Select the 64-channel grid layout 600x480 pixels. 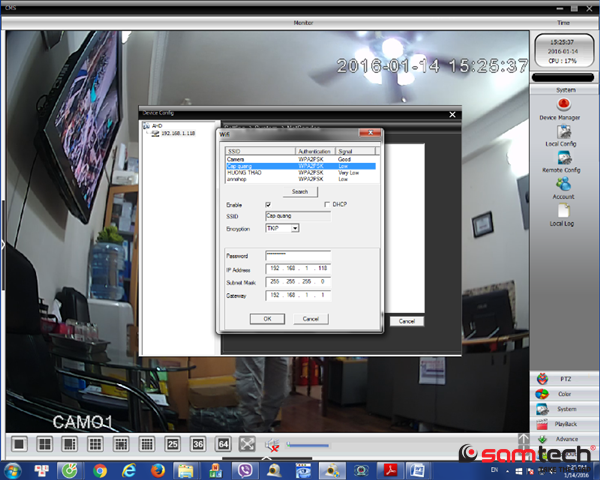click(x=224, y=443)
